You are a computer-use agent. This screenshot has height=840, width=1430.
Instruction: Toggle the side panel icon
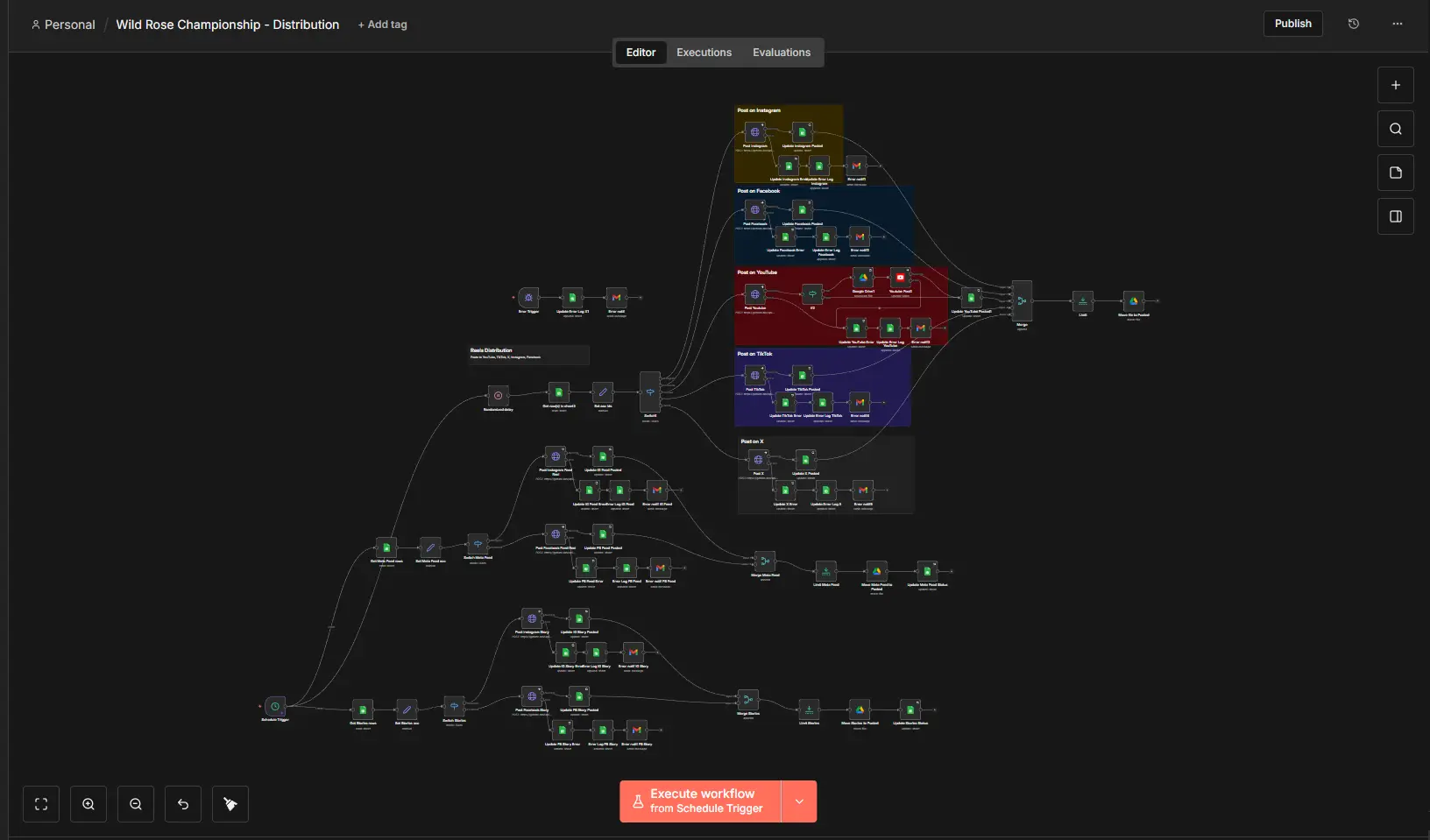tap(1396, 216)
